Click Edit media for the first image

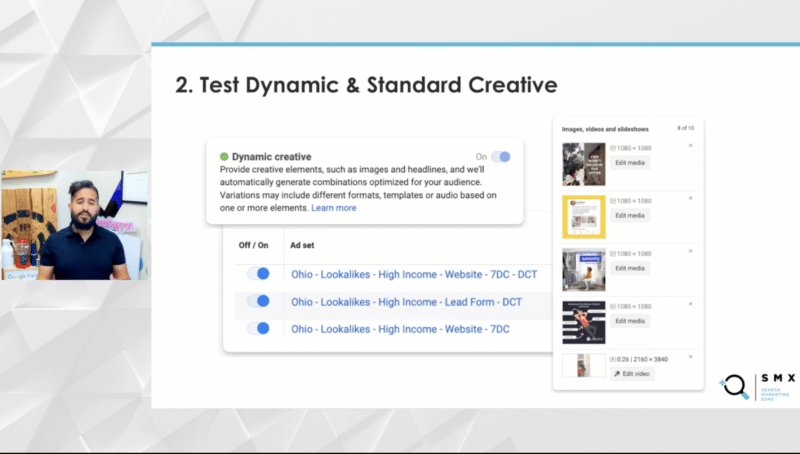(630, 163)
